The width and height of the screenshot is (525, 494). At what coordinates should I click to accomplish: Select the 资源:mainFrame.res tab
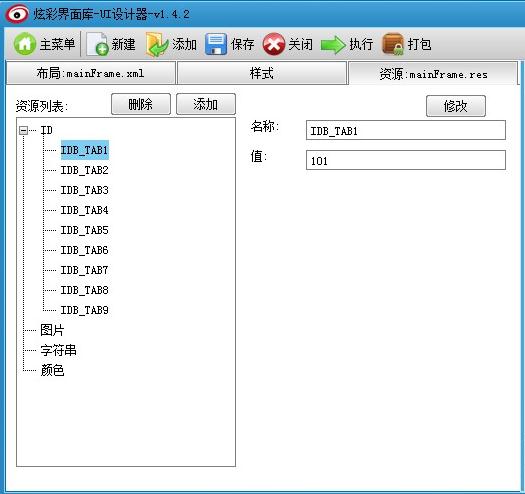click(x=433, y=73)
